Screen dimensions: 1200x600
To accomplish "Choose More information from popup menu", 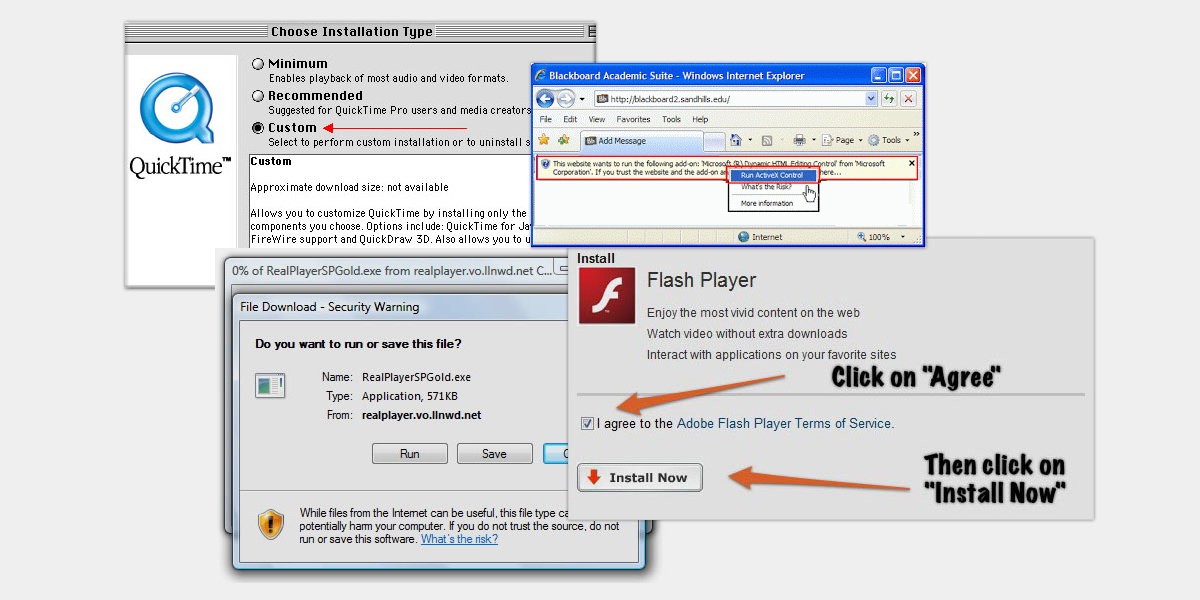I will click(767, 203).
